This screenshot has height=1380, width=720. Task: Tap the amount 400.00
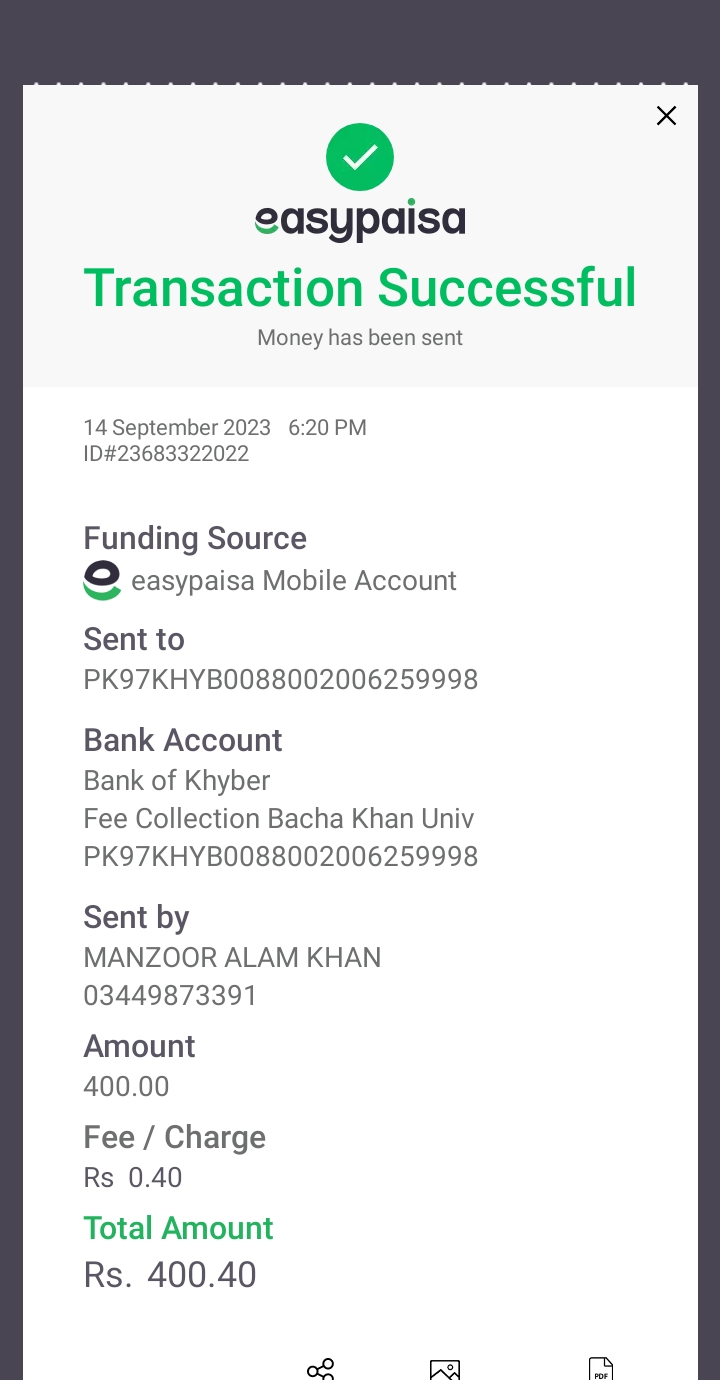(126, 1087)
